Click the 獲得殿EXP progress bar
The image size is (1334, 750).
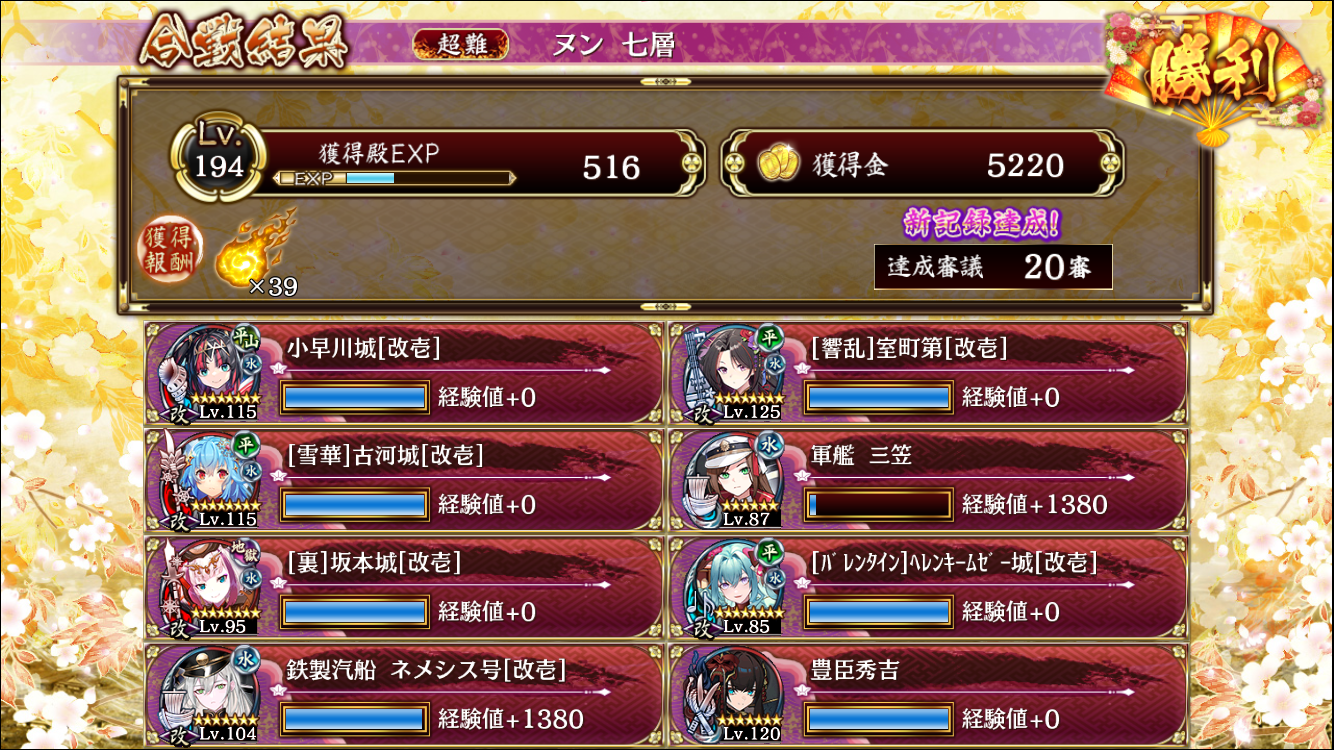click(x=394, y=178)
